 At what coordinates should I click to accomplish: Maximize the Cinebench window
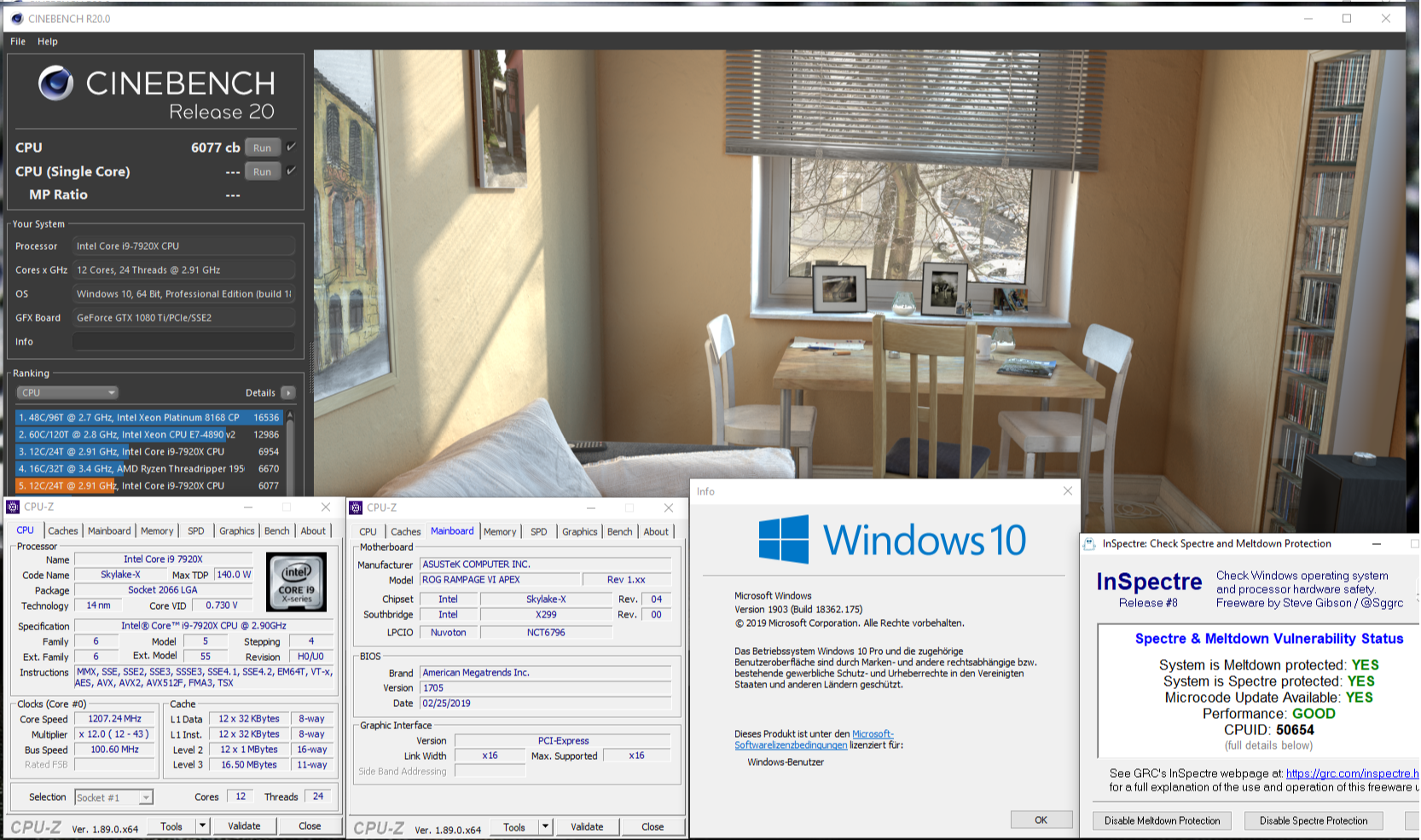point(1347,19)
